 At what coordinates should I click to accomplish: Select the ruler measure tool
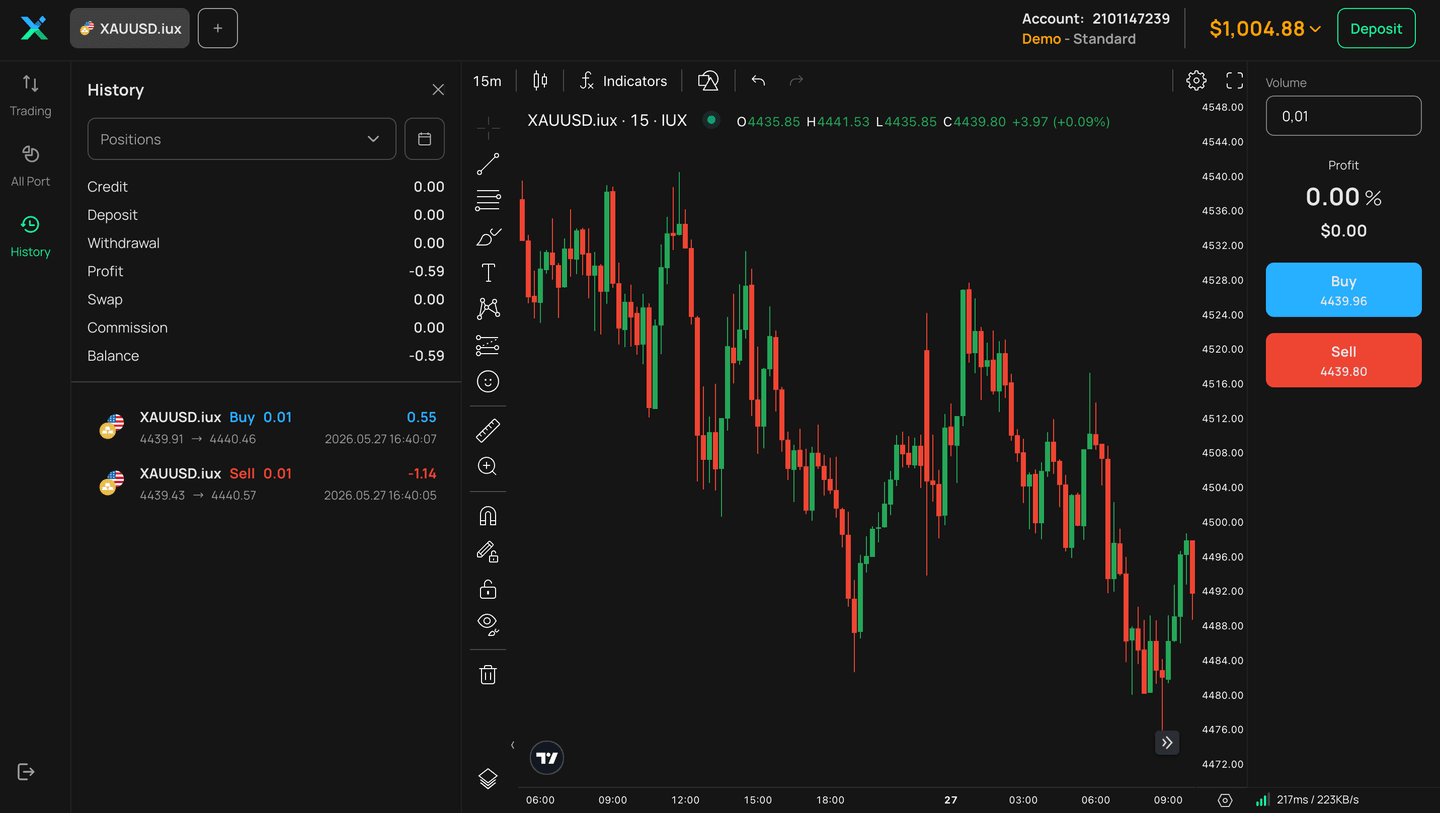[x=488, y=431]
